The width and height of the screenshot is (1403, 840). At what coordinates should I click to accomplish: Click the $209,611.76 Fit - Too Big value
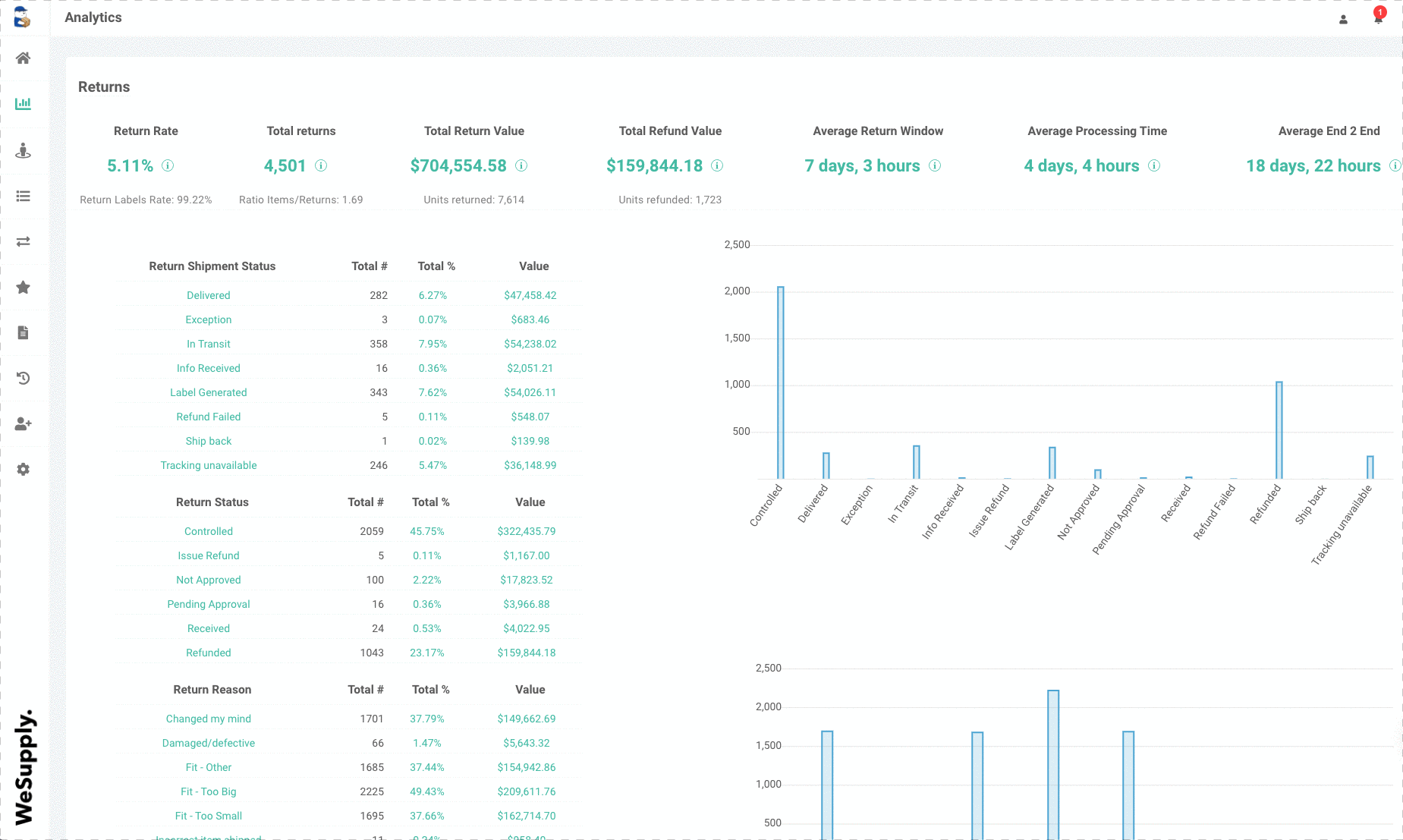(527, 791)
